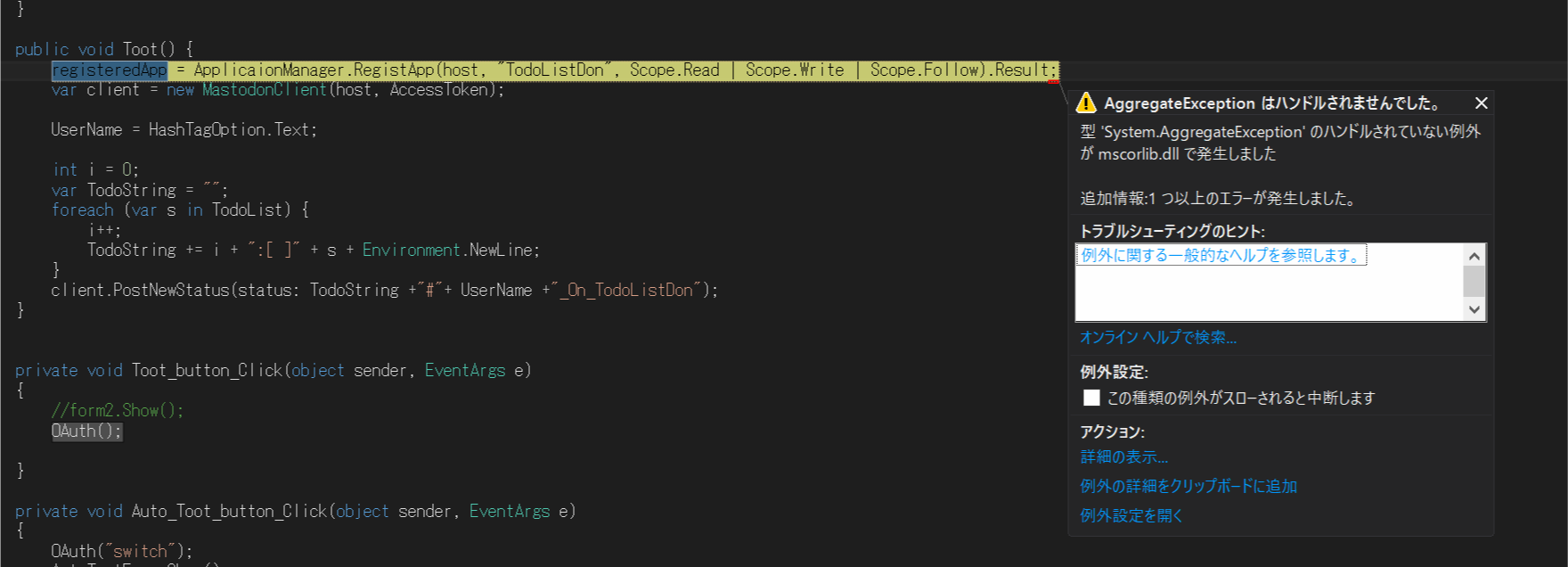Open general exception help link
Viewport: 1568px width, 567px height.
click(1221, 256)
